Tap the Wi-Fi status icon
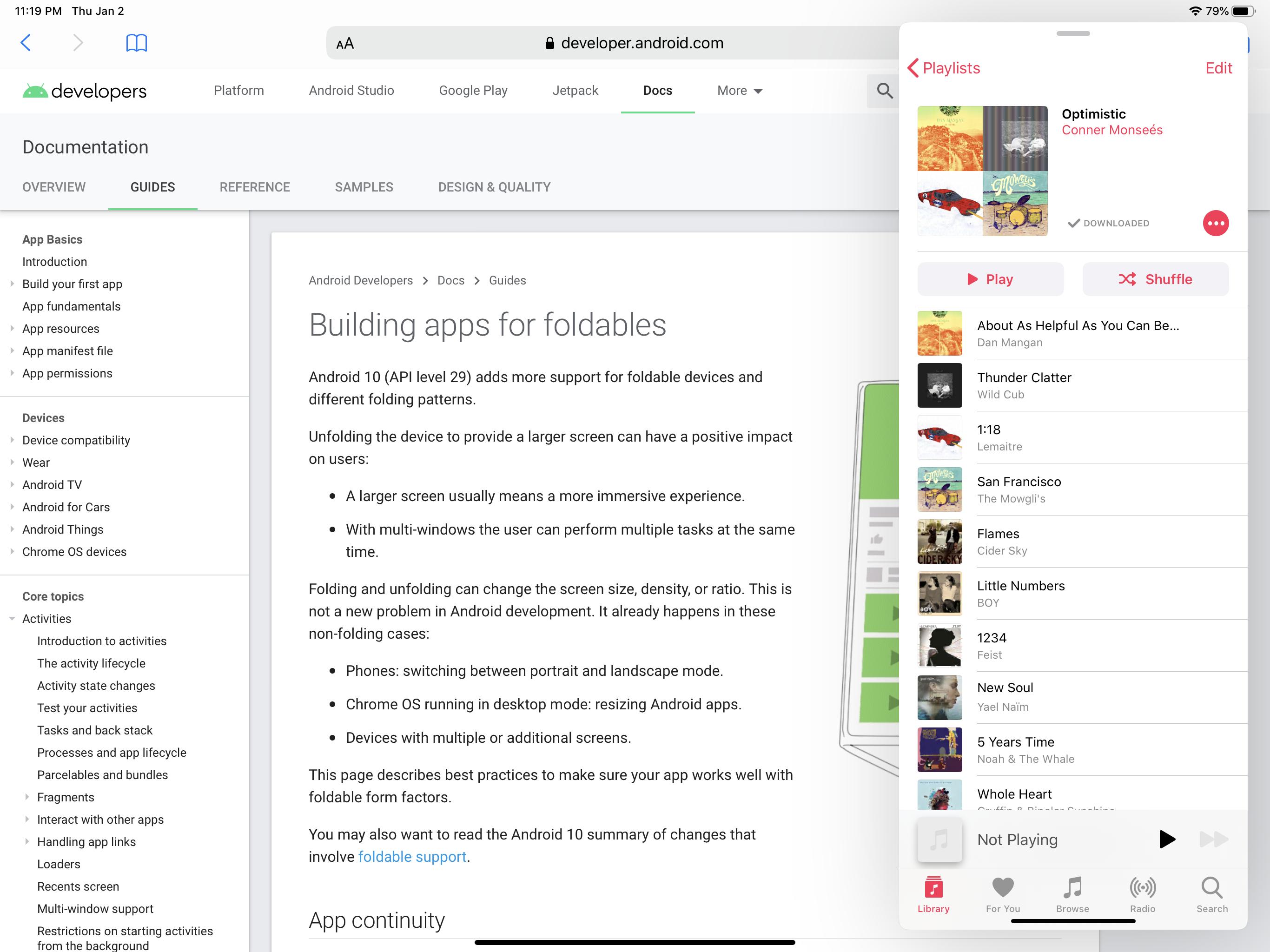Screen dimensions: 1270x952 (x=1195, y=11)
